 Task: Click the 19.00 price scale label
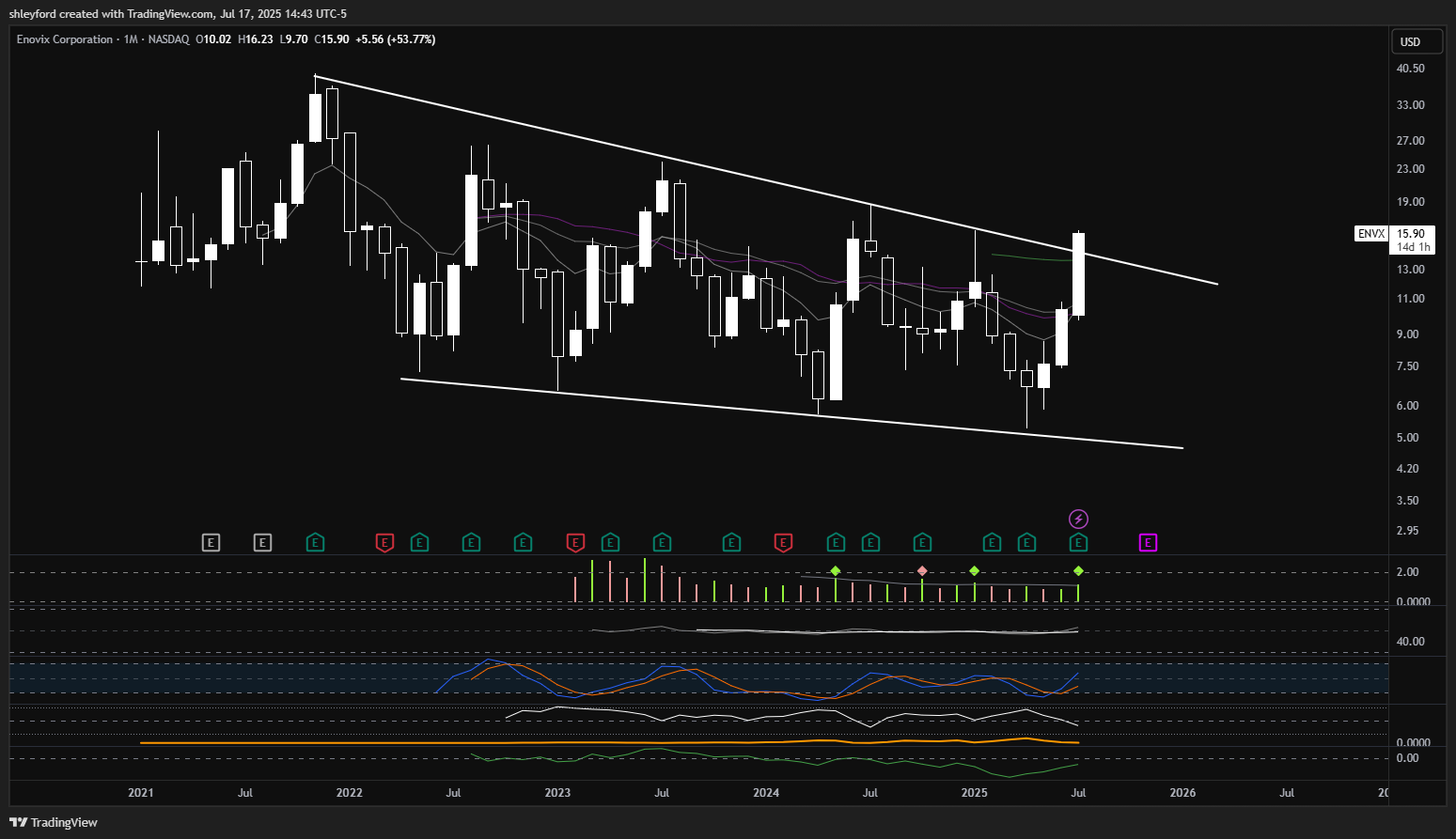coord(1410,202)
